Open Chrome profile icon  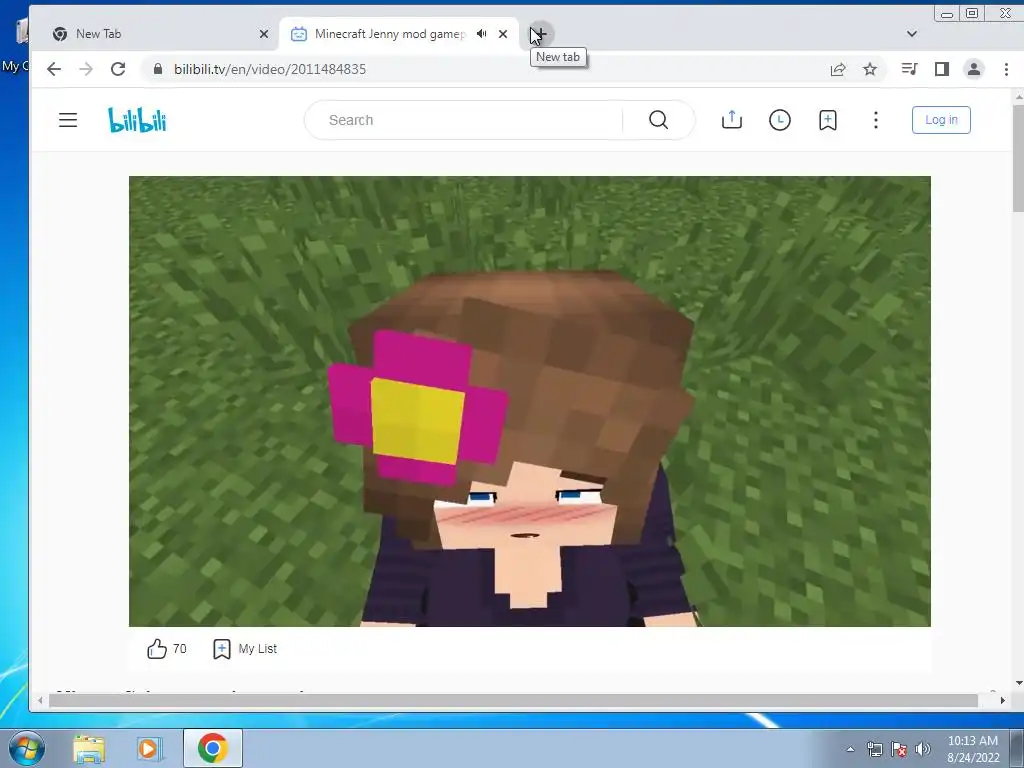974,69
